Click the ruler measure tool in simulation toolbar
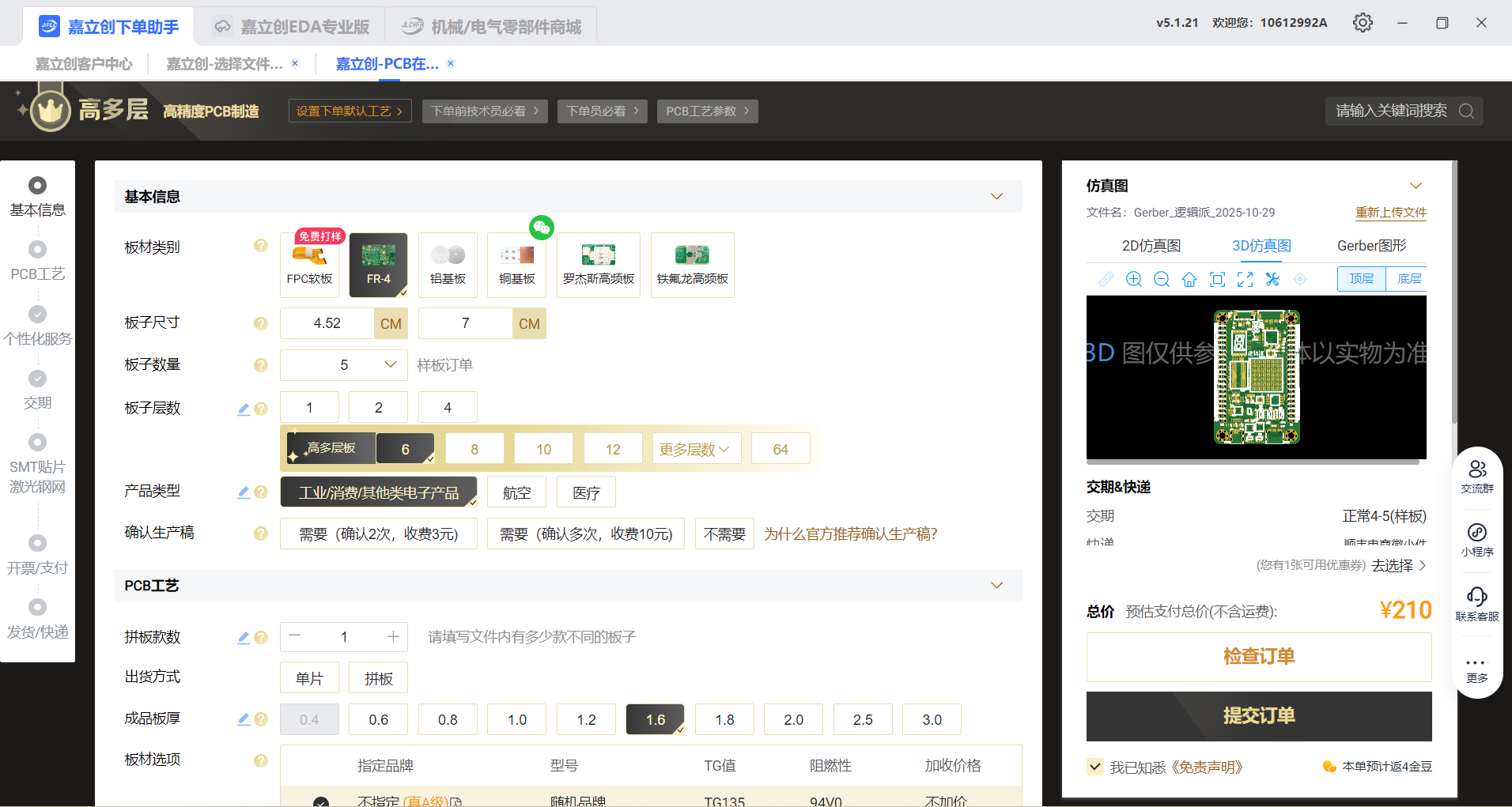 [x=1106, y=279]
